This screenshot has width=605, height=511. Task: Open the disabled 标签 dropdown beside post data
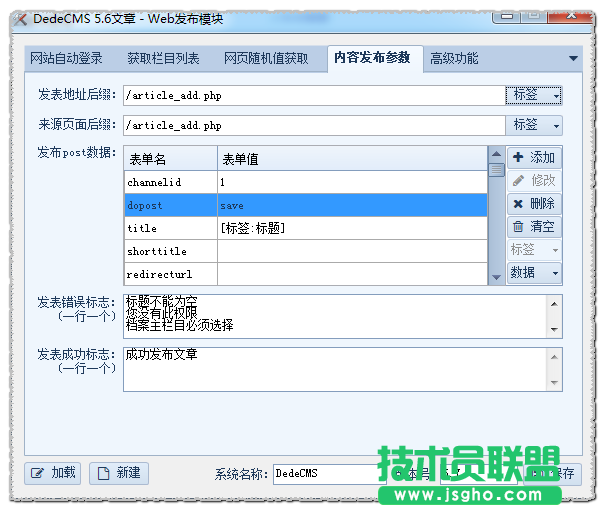click(534, 250)
